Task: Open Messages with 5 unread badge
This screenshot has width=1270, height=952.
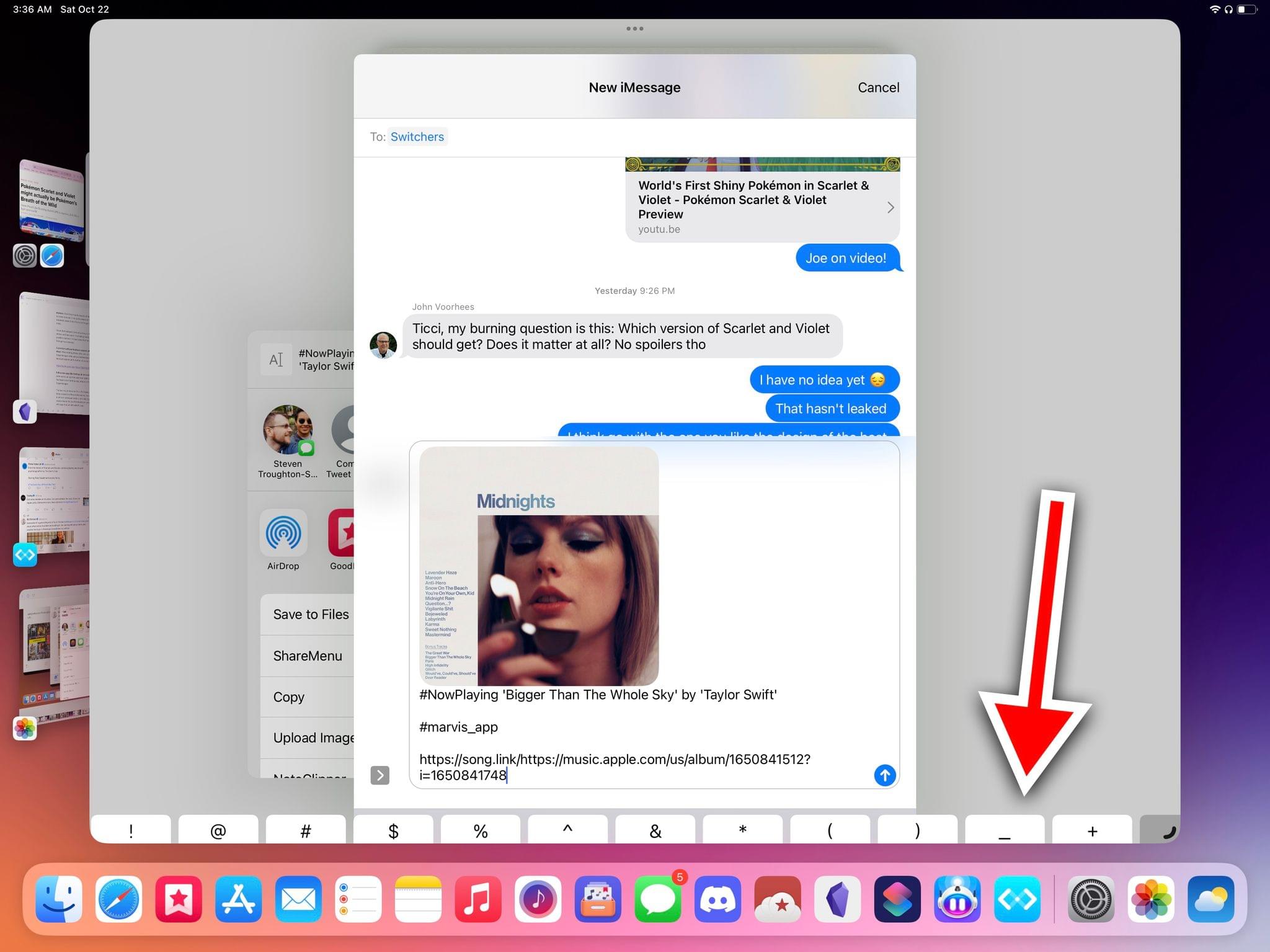Action: (x=658, y=899)
